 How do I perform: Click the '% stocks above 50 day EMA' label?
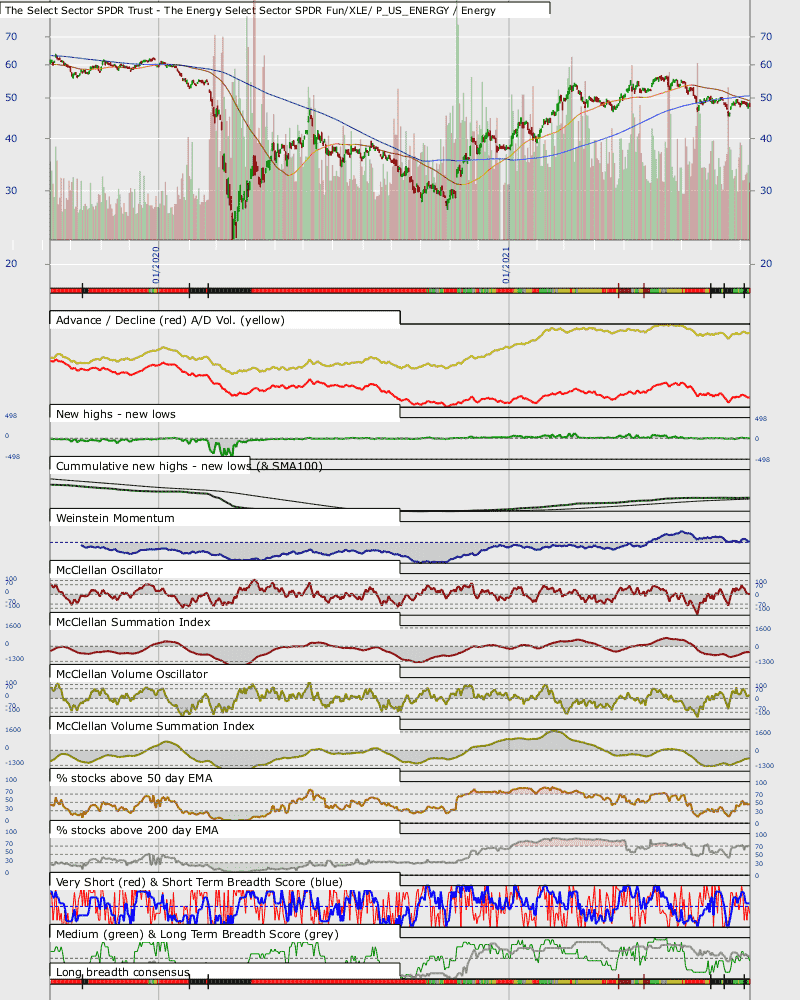click(134, 778)
